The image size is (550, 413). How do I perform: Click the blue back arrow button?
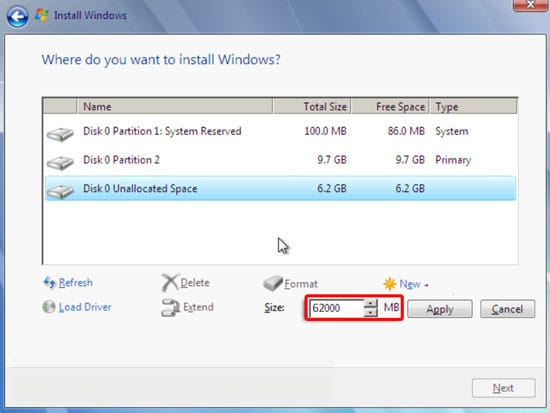coord(17,16)
